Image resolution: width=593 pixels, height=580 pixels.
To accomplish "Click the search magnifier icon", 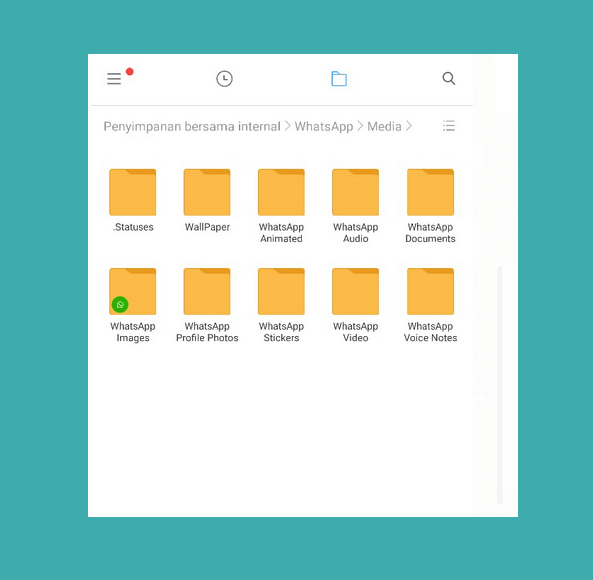I will point(449,79).
